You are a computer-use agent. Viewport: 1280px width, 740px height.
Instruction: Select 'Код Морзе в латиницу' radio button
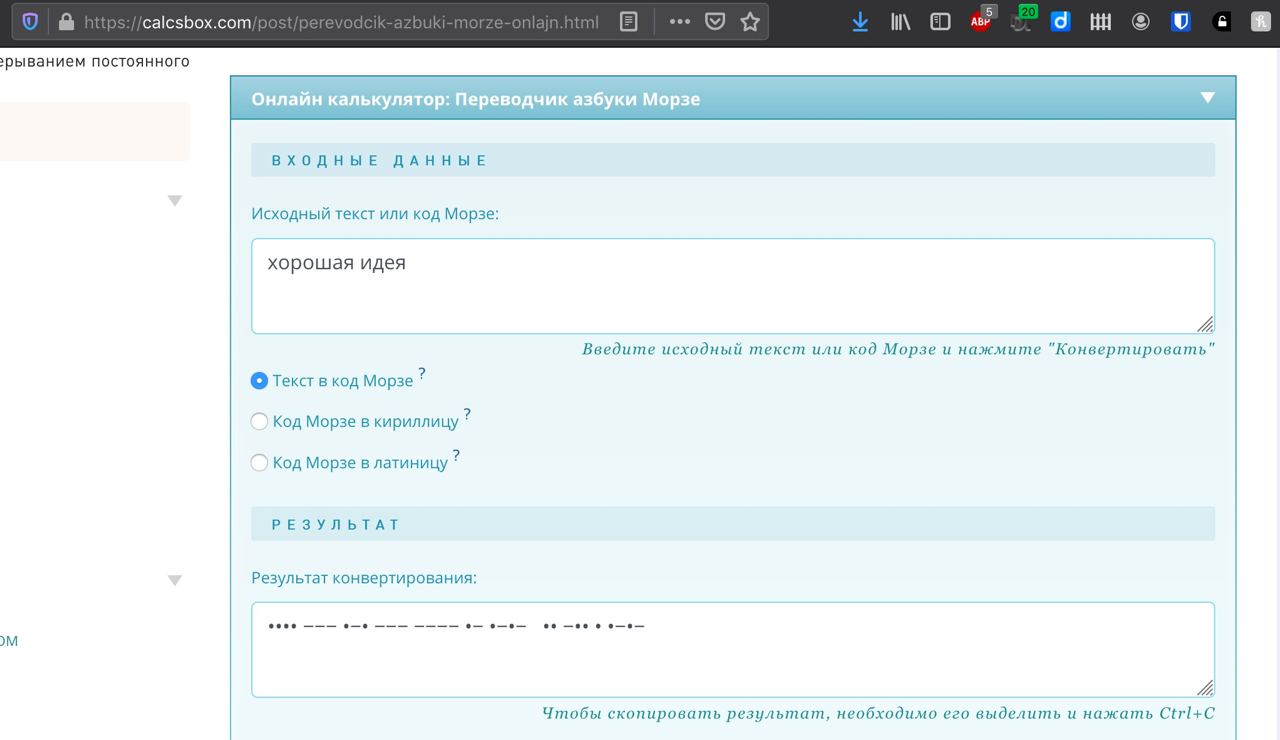click(x=259, y=462)
